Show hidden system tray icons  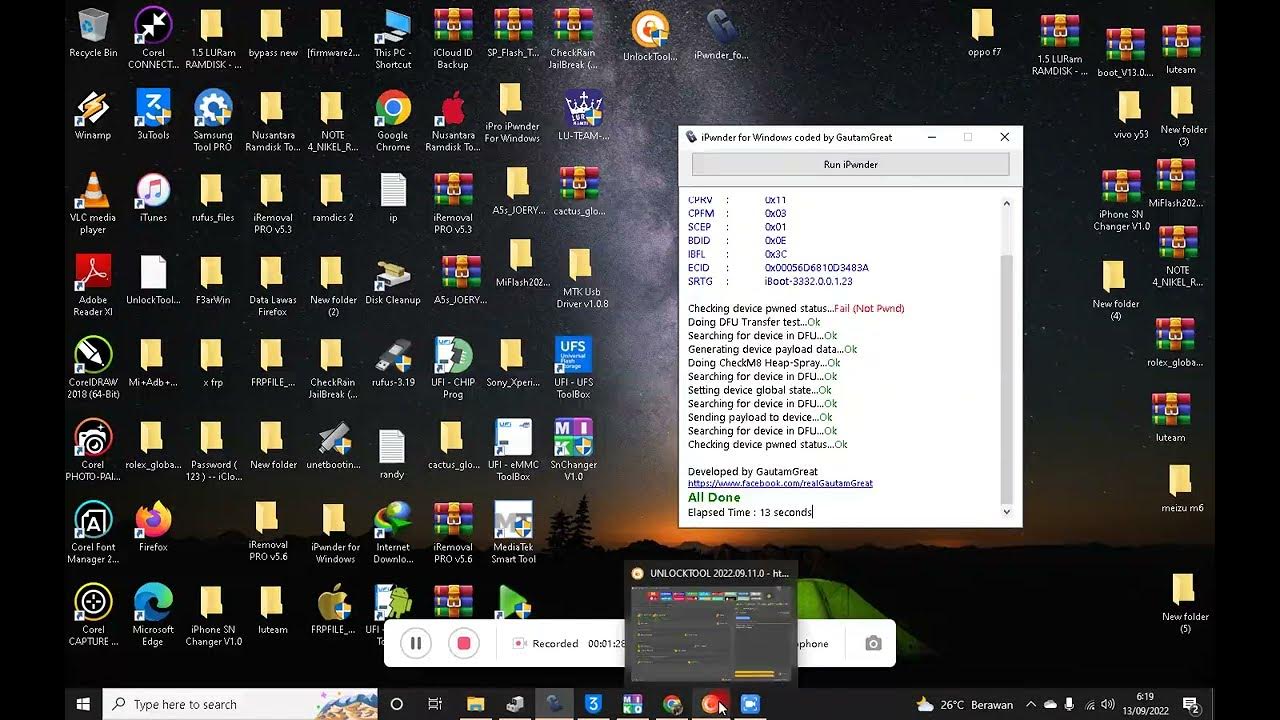tap(1031, 704)
